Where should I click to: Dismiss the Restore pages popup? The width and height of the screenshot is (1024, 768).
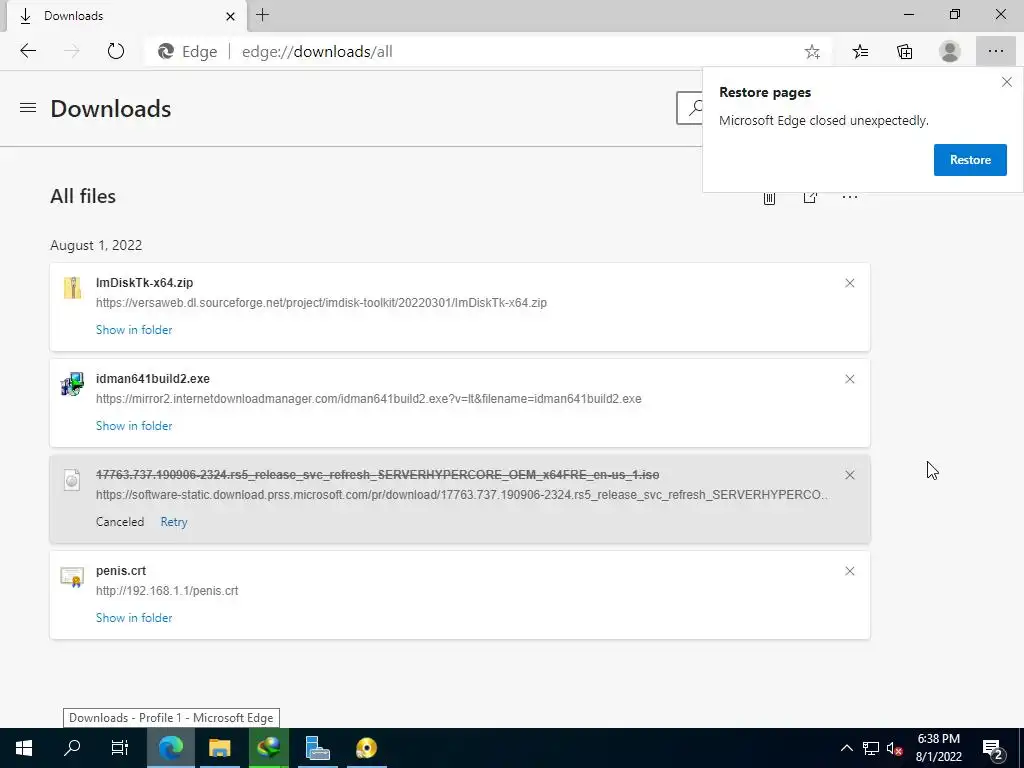[x=1006, y=82]
